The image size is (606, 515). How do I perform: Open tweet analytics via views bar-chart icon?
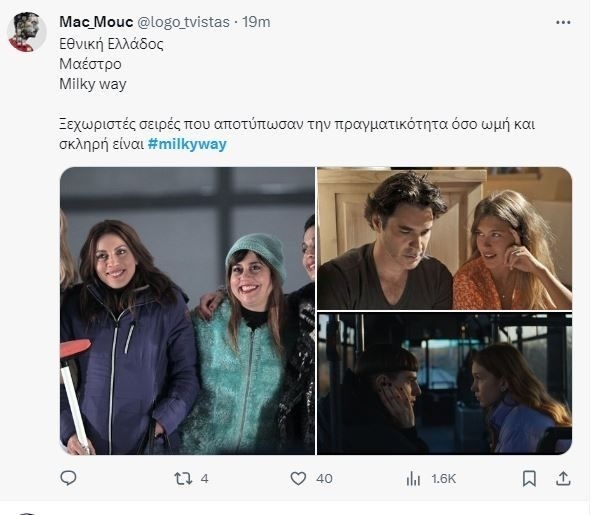(410, 479)
